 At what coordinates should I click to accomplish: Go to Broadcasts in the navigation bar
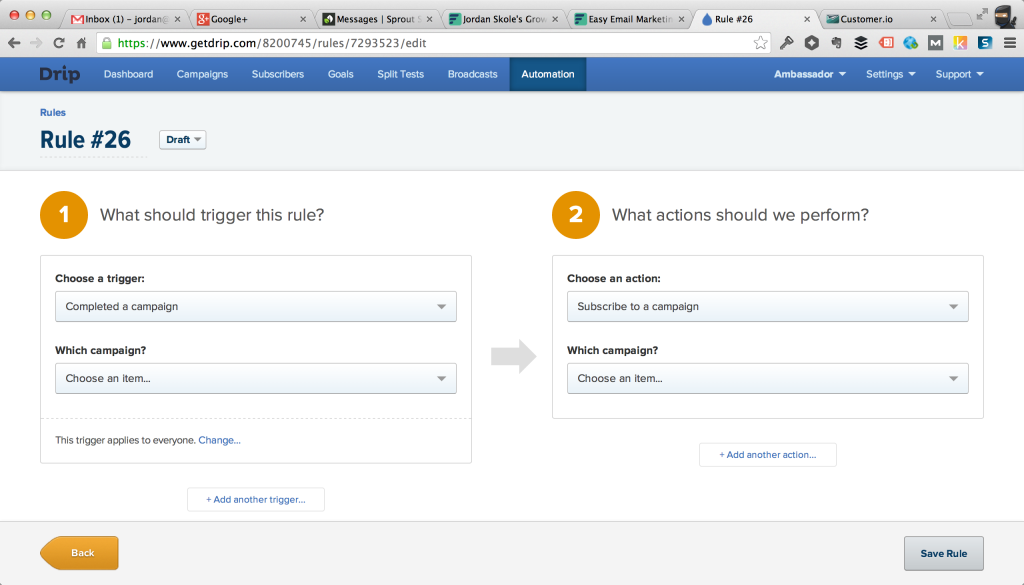[472, 74]
